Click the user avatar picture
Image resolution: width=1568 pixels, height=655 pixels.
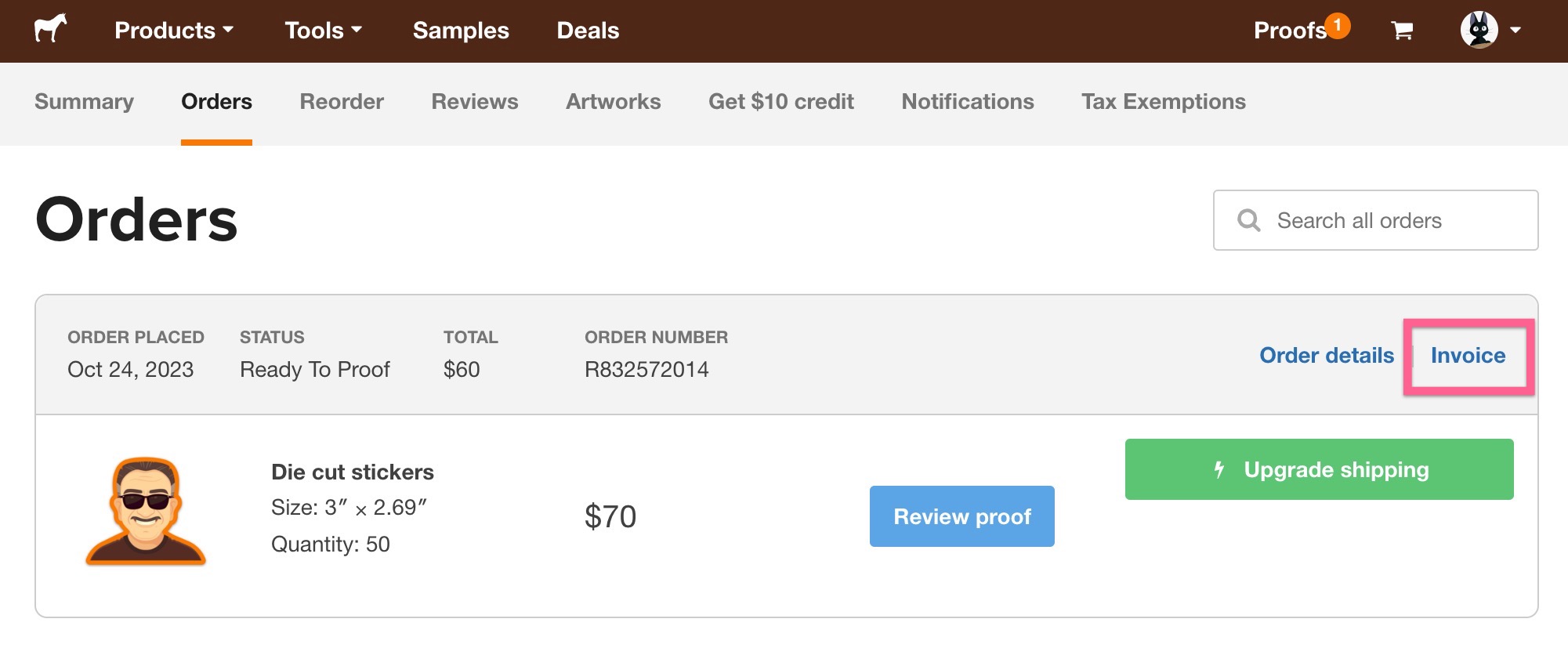coord(1481,30)
